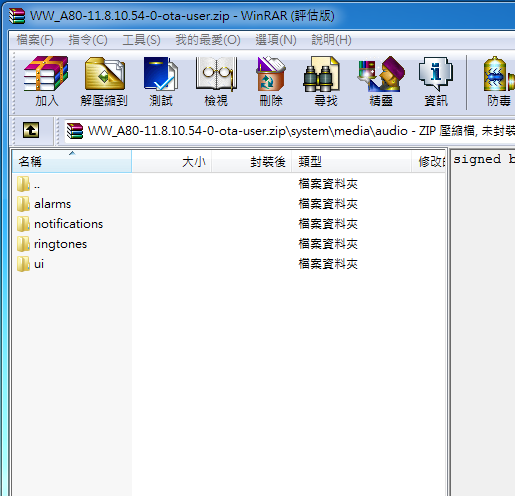Image resolution: width=515 pixels, height=496 pixels.
Task: Open the 選項(N) menu
Action: coord(276,40)
